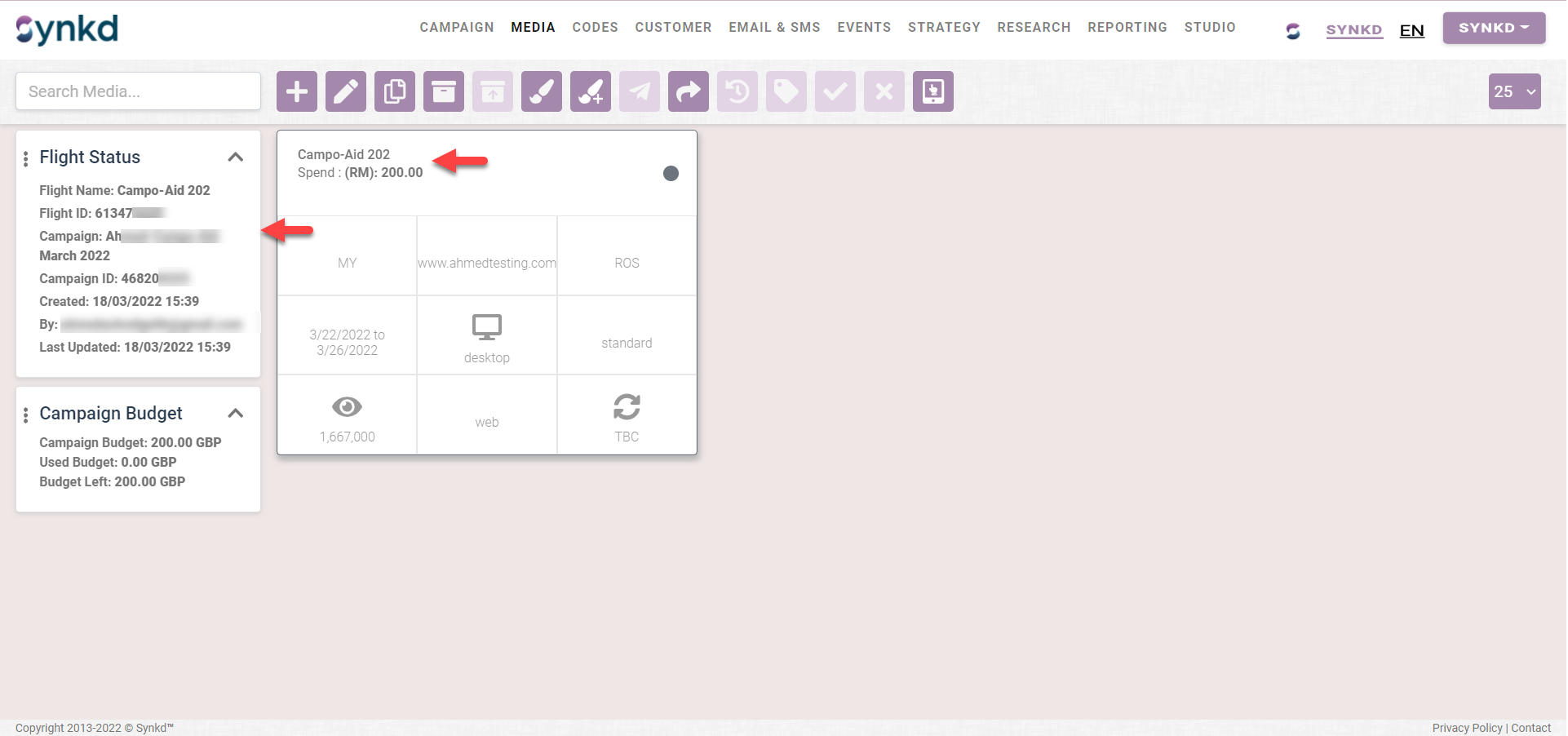
Task: Open Flight Status panel drag handle dots
Action: click(x=26, y=158)
